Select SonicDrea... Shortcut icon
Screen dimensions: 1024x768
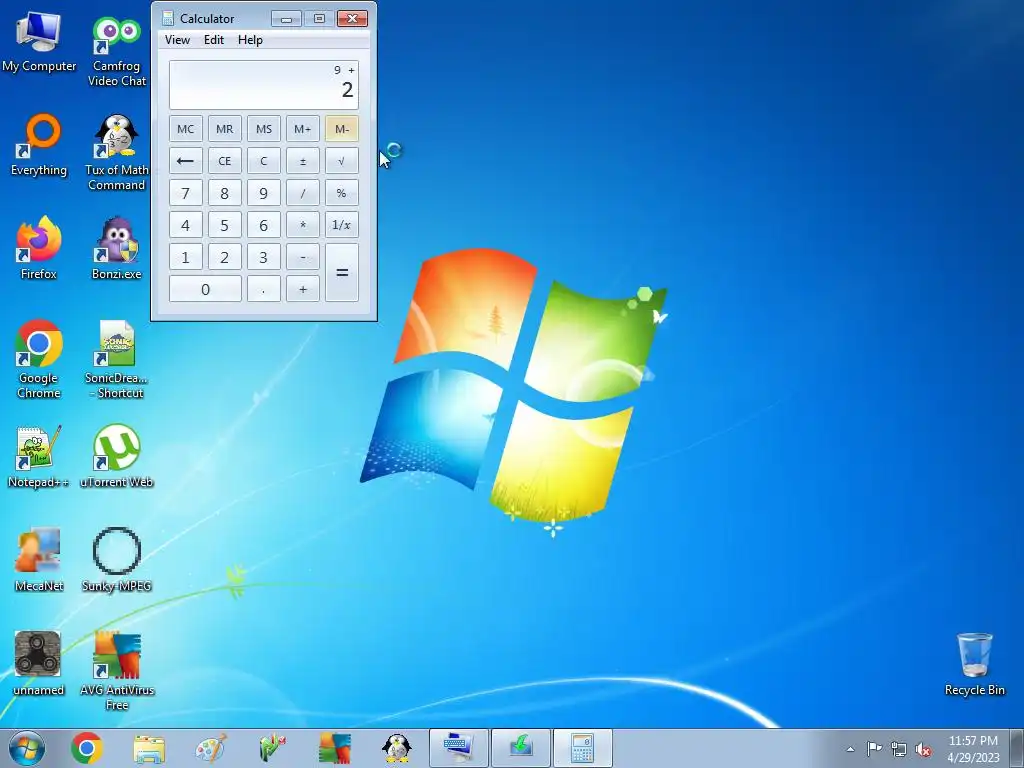coord(116,360)
